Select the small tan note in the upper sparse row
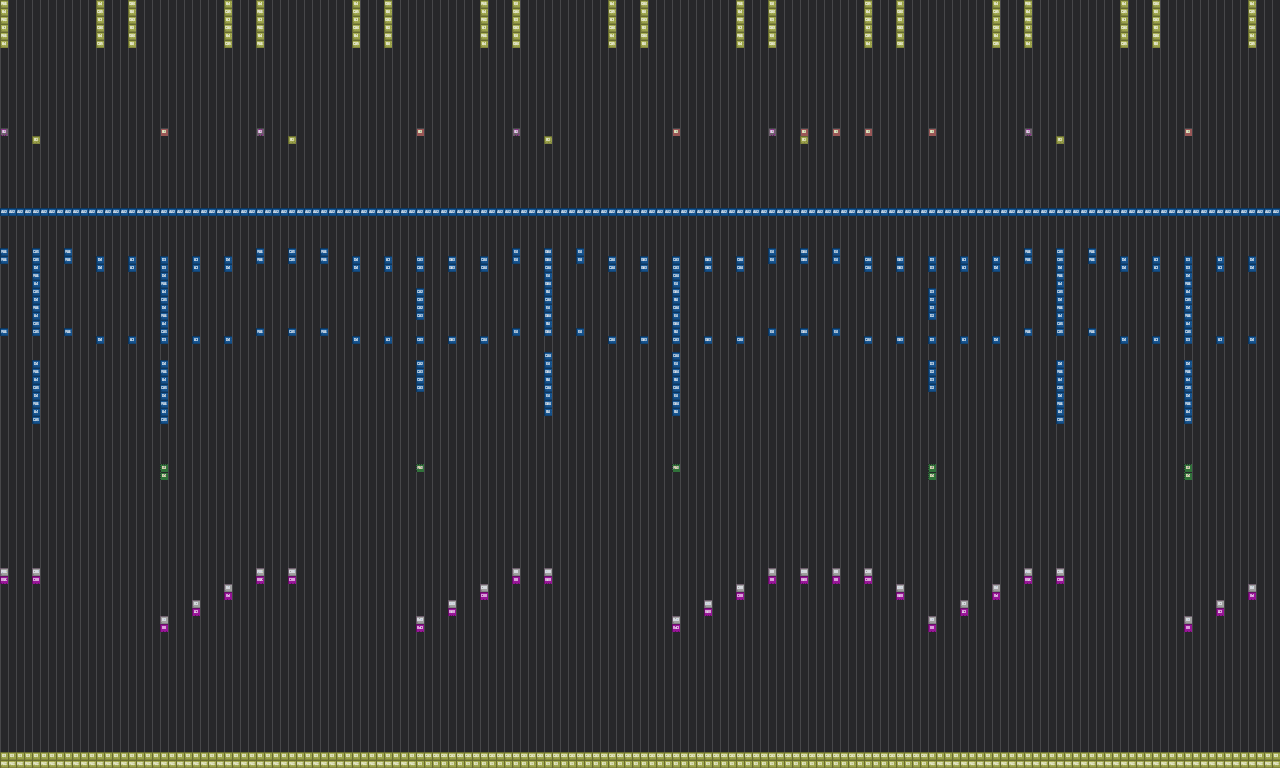The height and width of the screenshot is (768, 1280). [x=5, y=131]
